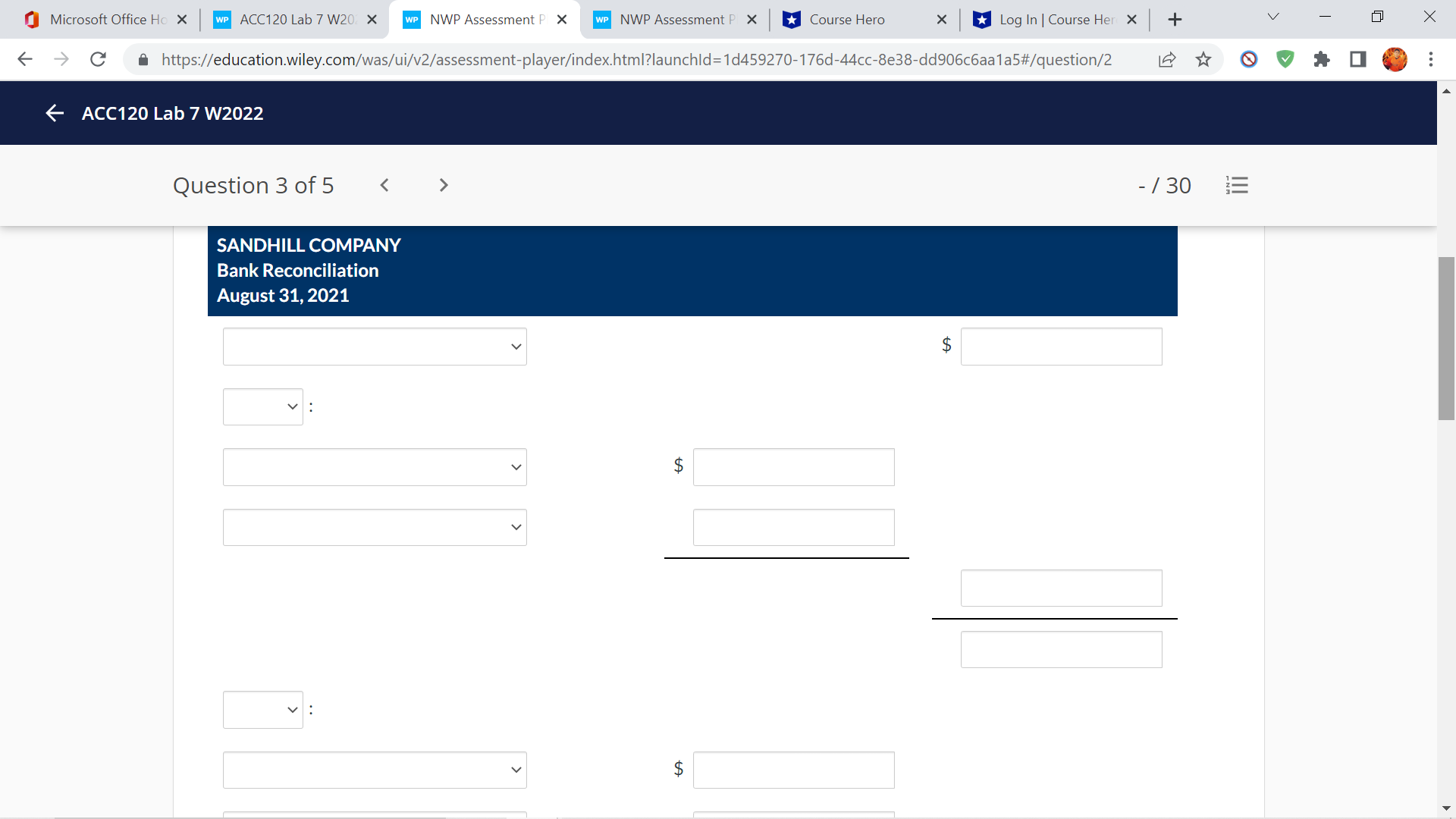This screenshot has width=1456, height=819.
Task: Go to the previous question with the left arrow
Action: pyautogui.click(x=384, y=185)
